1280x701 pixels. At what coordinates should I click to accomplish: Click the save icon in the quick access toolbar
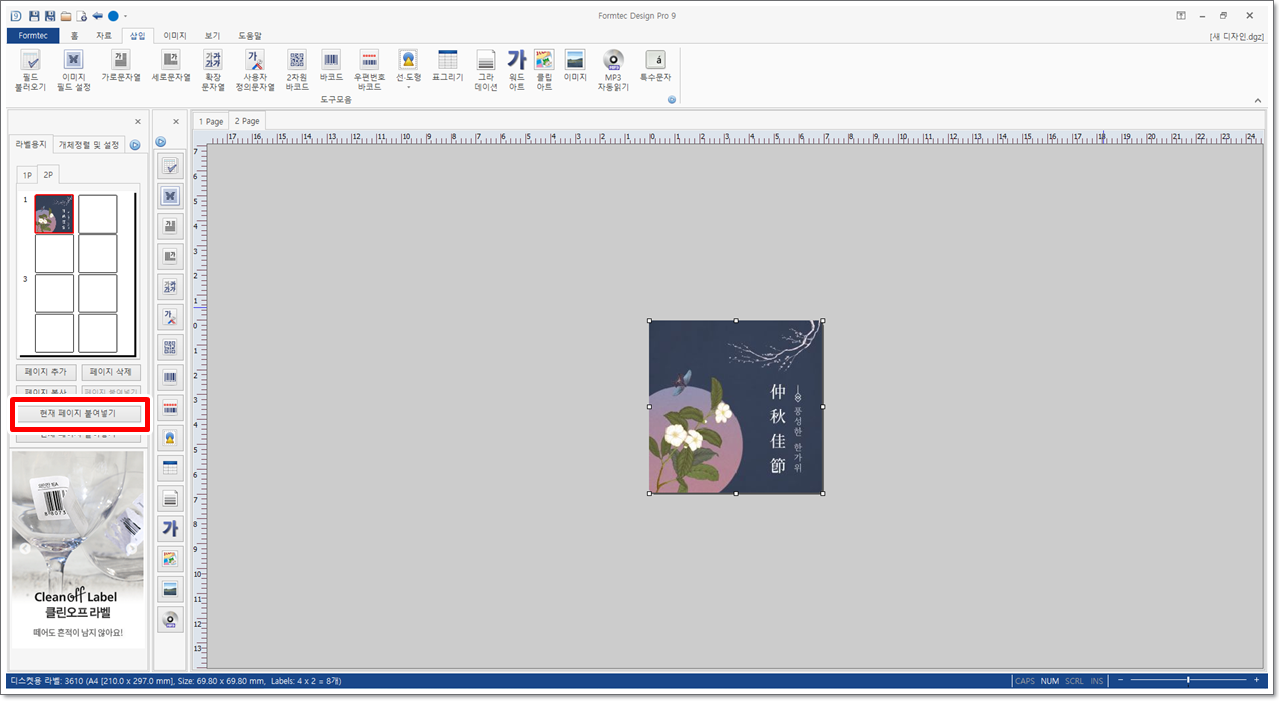pyautogui.click(x=34, y=16)
